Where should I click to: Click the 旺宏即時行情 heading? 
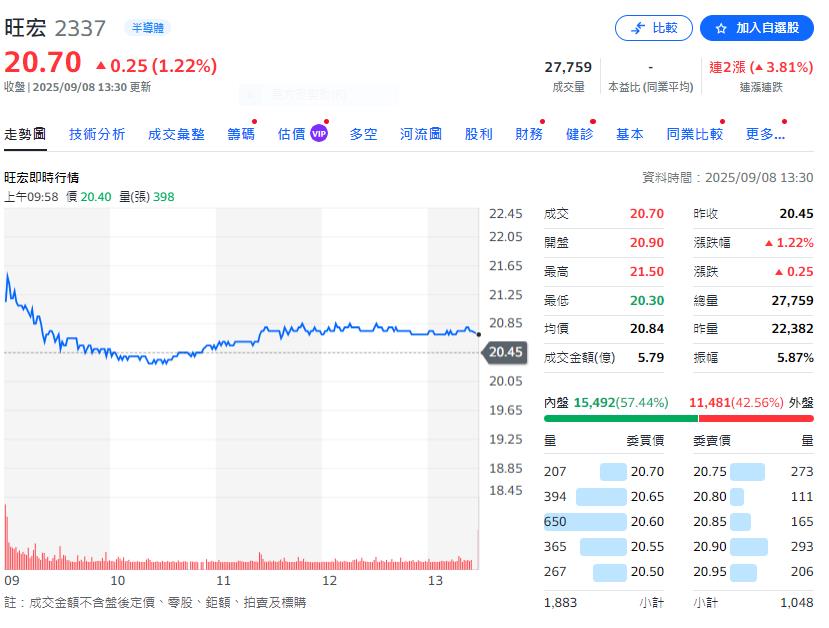tap(42, 178)
